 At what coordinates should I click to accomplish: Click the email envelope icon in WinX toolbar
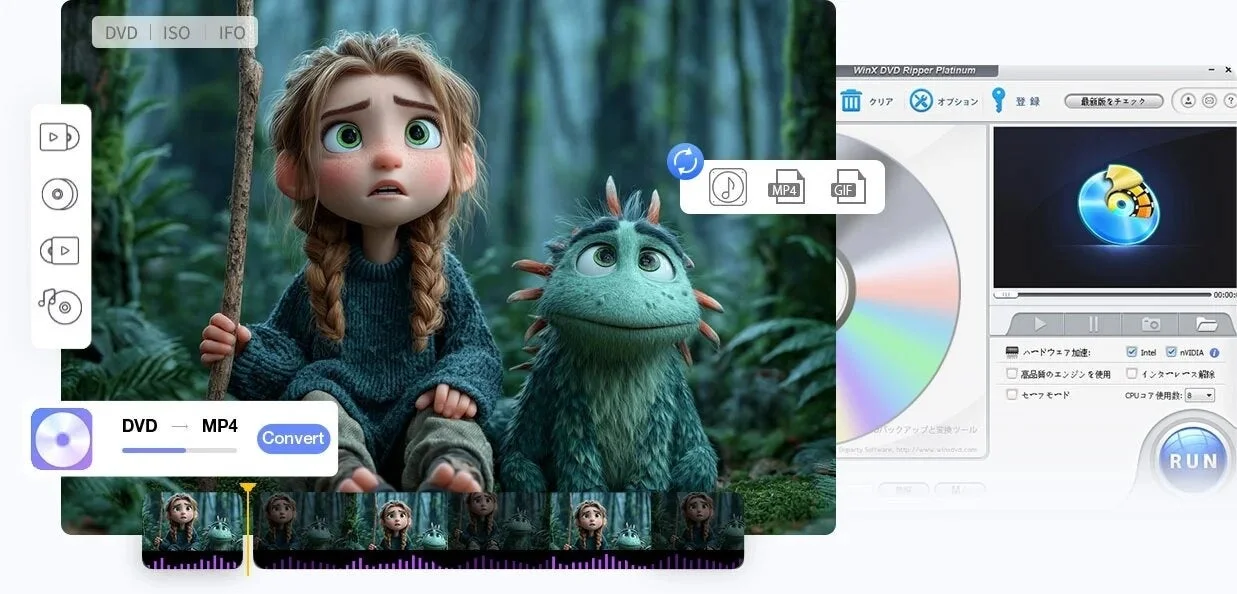[x=1209, y=101]
